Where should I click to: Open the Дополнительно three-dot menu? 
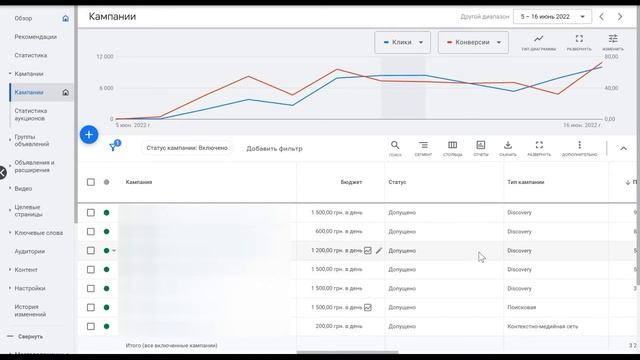click(x=579, y=145)
